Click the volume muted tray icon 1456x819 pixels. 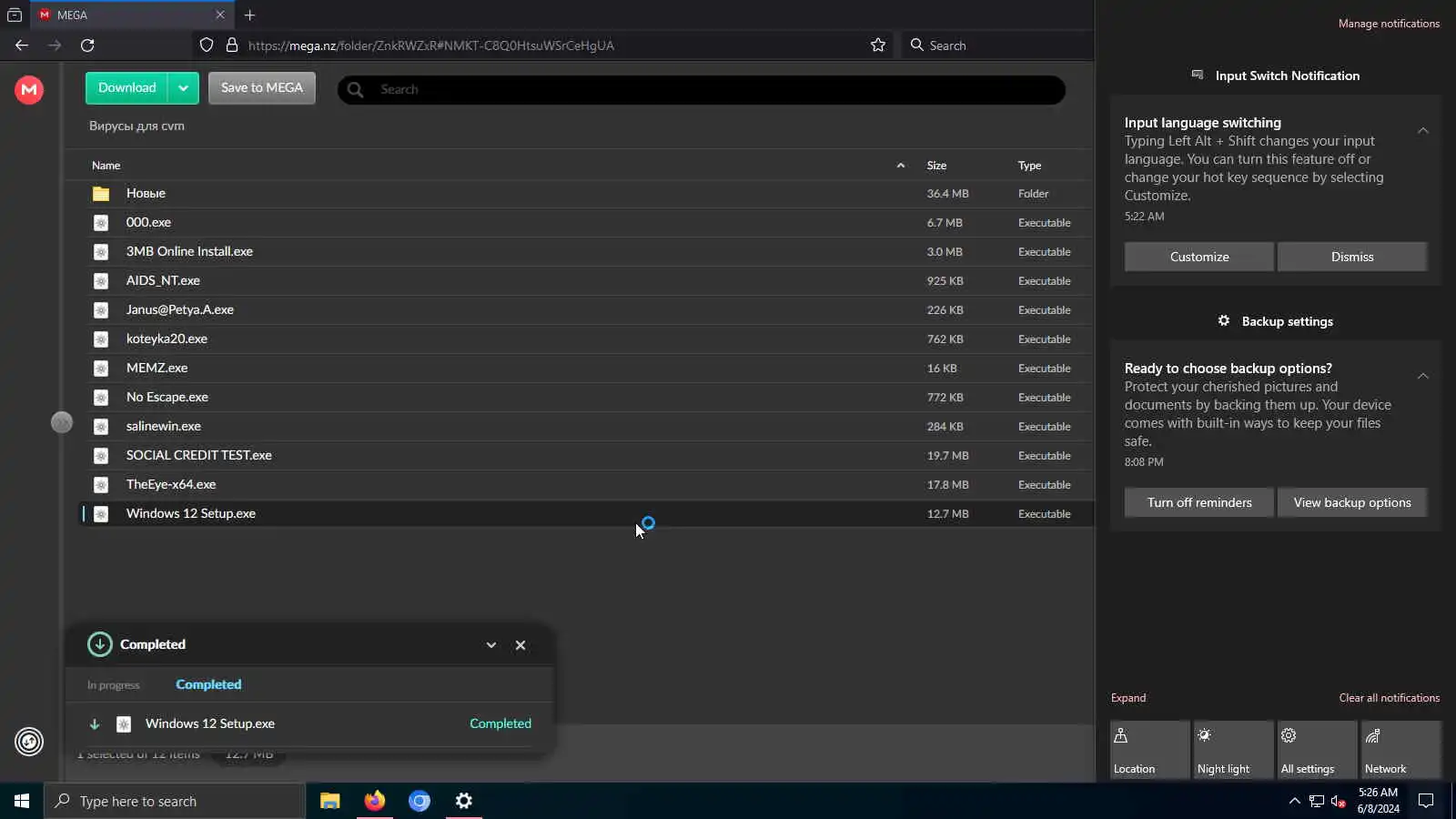coord(1338,801)
